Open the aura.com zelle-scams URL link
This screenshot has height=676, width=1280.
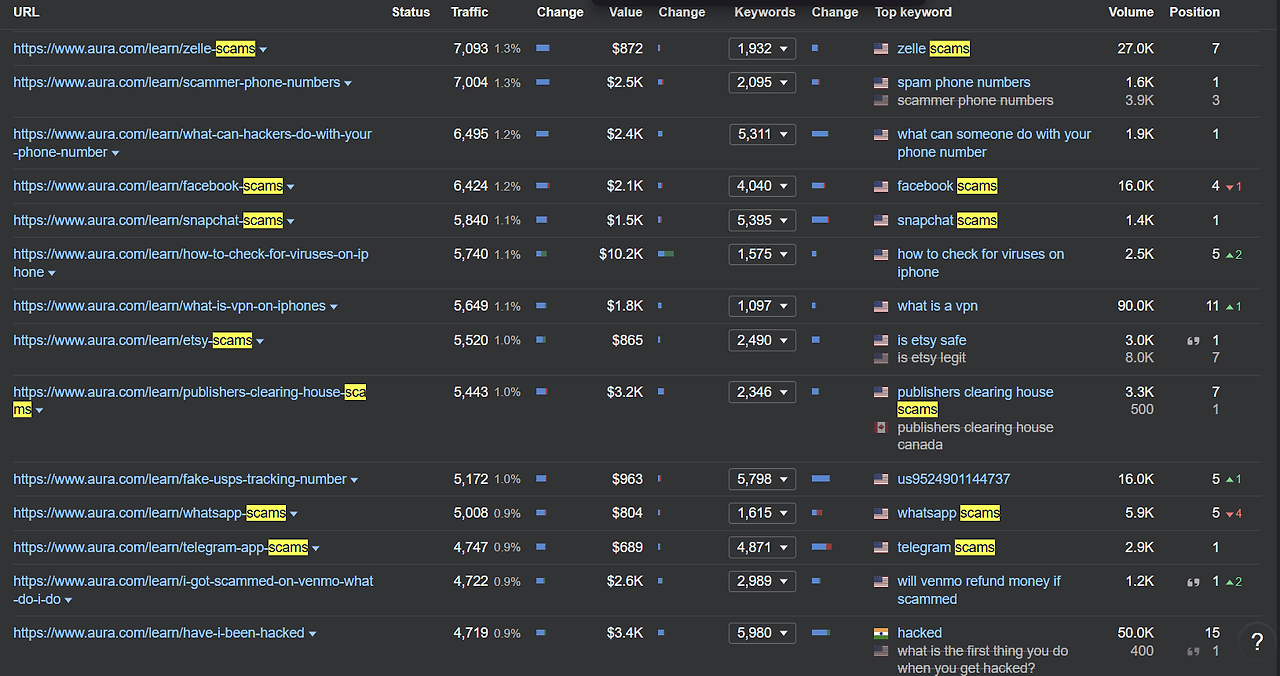(x=134, y=48)
